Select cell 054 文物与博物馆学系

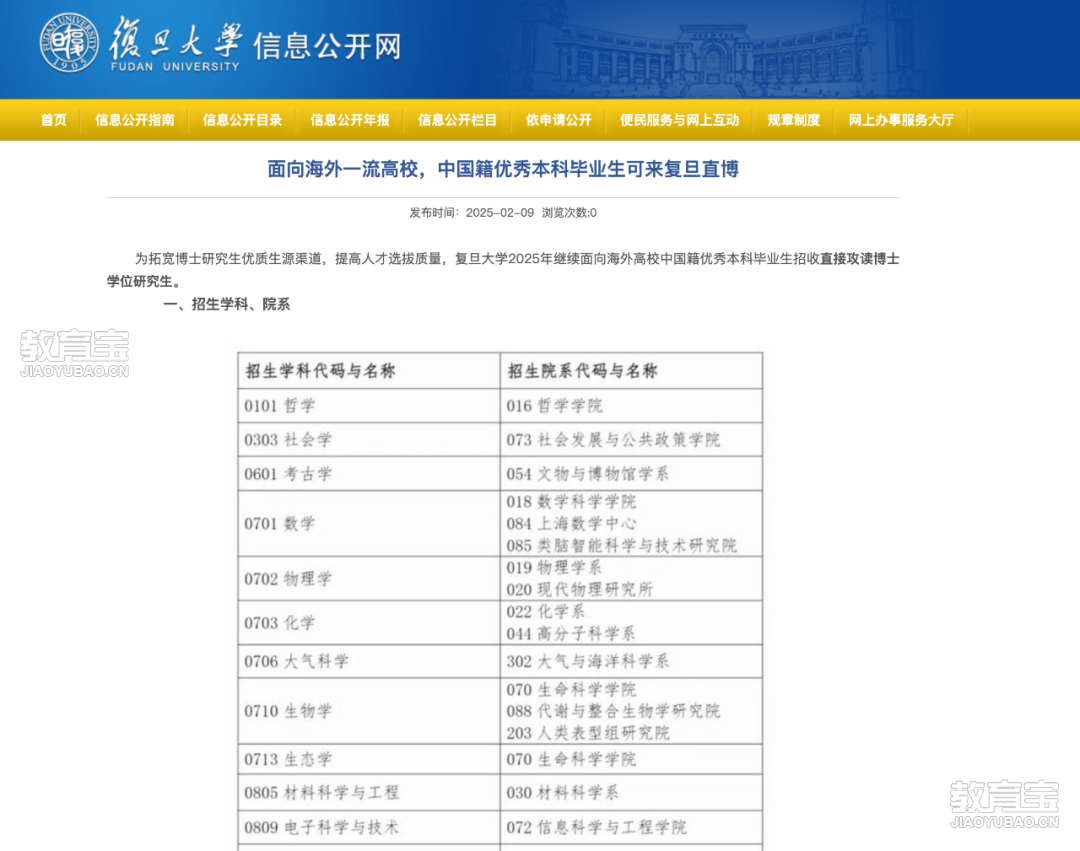click(x=631, y=474)
